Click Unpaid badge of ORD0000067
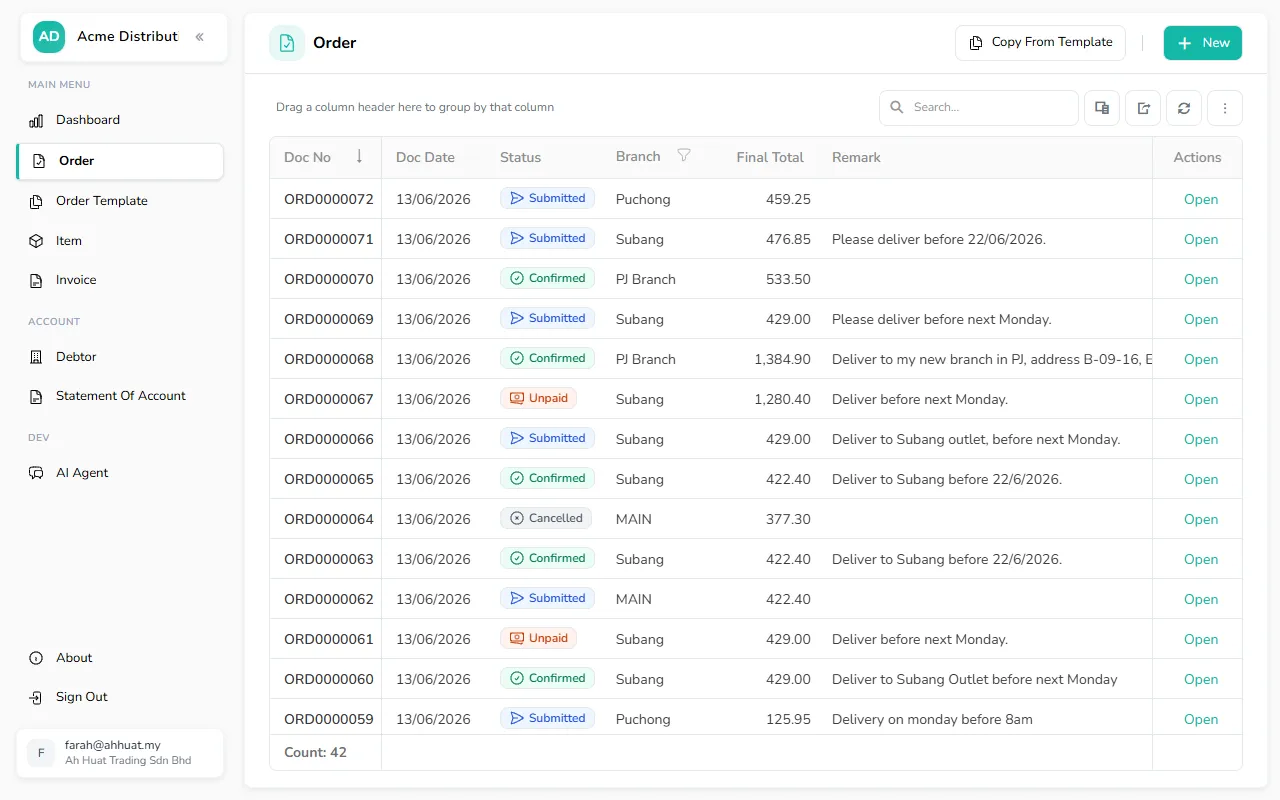 538,398
